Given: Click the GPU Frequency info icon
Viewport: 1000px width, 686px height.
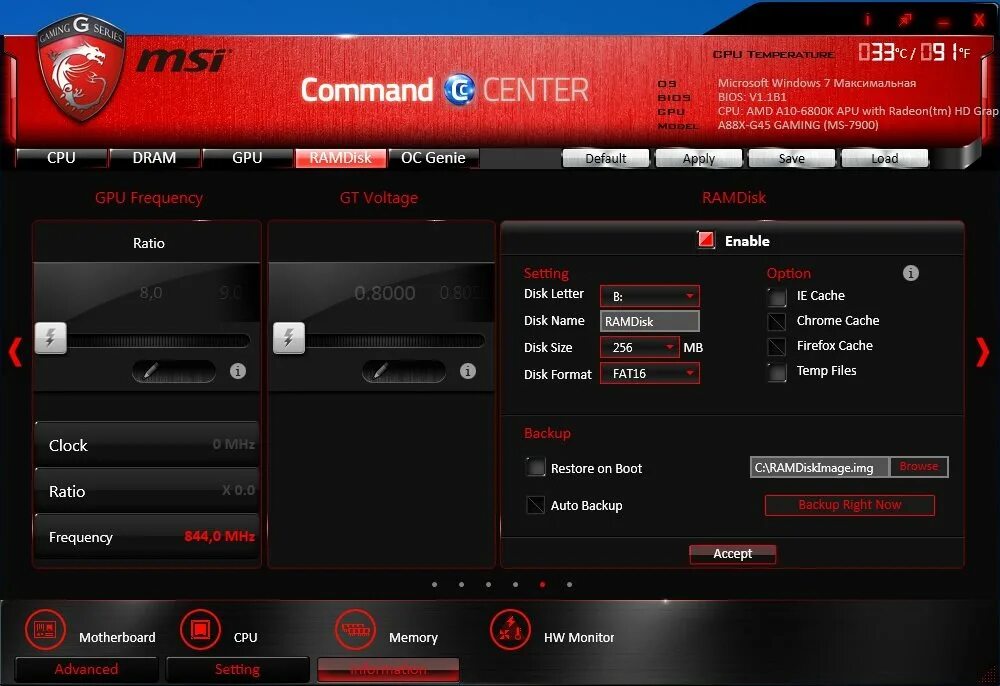Looking at the screenshot, I should [238, 371].
